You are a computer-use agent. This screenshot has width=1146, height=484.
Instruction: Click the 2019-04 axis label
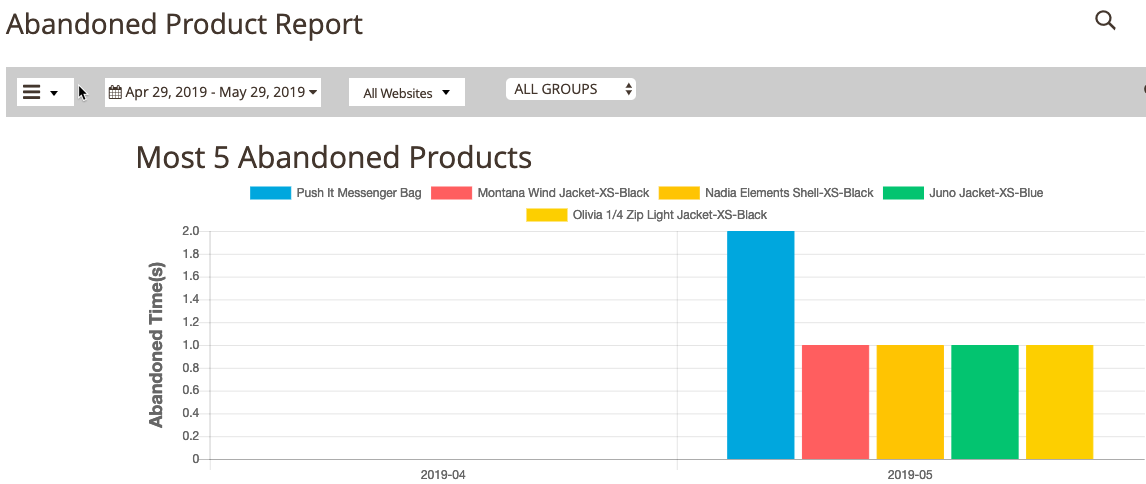click(x=443, y=475)
